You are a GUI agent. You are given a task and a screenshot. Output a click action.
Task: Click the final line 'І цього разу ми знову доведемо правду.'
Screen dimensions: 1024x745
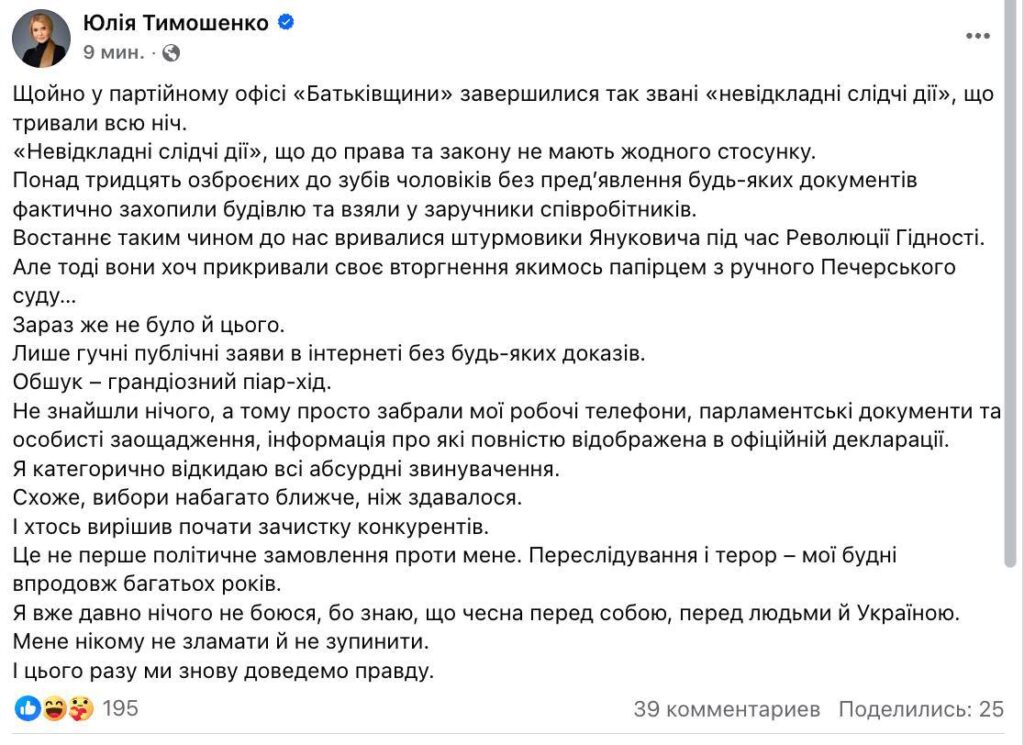225,670
